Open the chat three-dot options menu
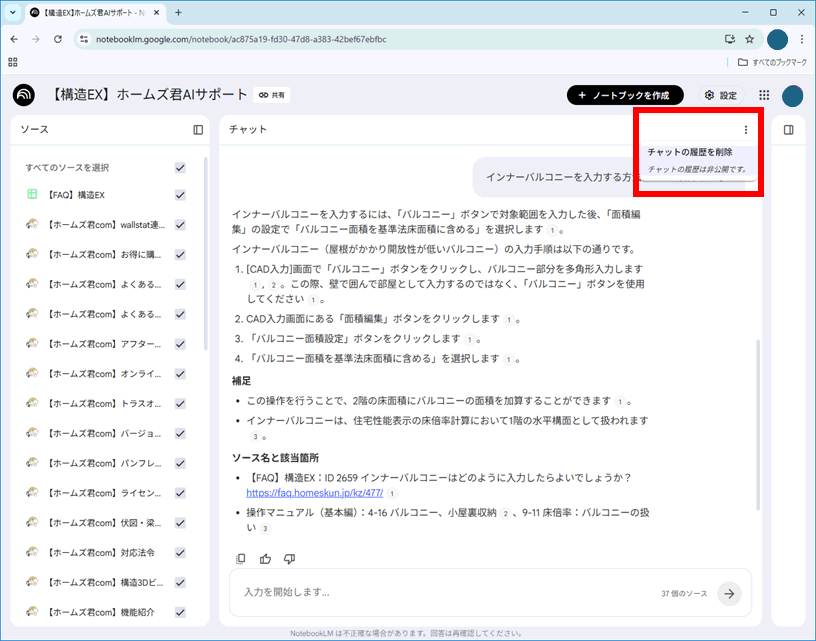 click(745, 130)
